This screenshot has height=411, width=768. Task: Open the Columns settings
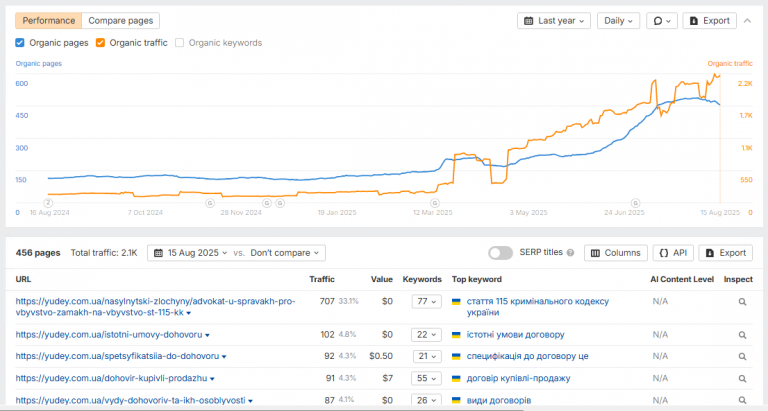tap(616, 253)
